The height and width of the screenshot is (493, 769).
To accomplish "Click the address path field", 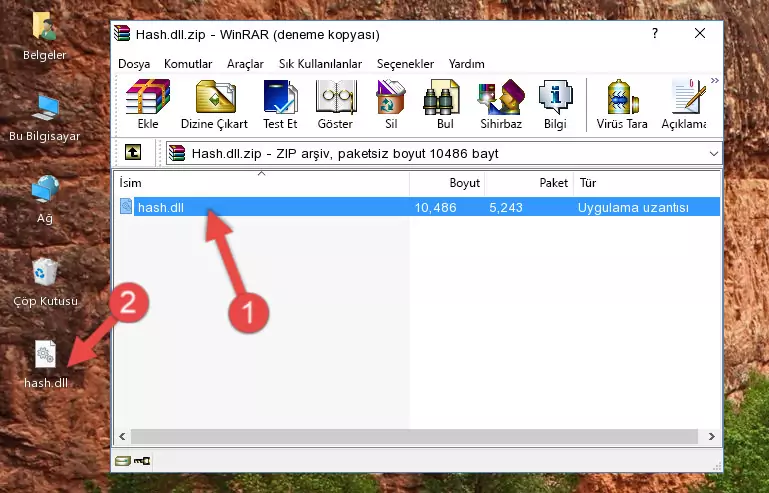I will (444, 154).
